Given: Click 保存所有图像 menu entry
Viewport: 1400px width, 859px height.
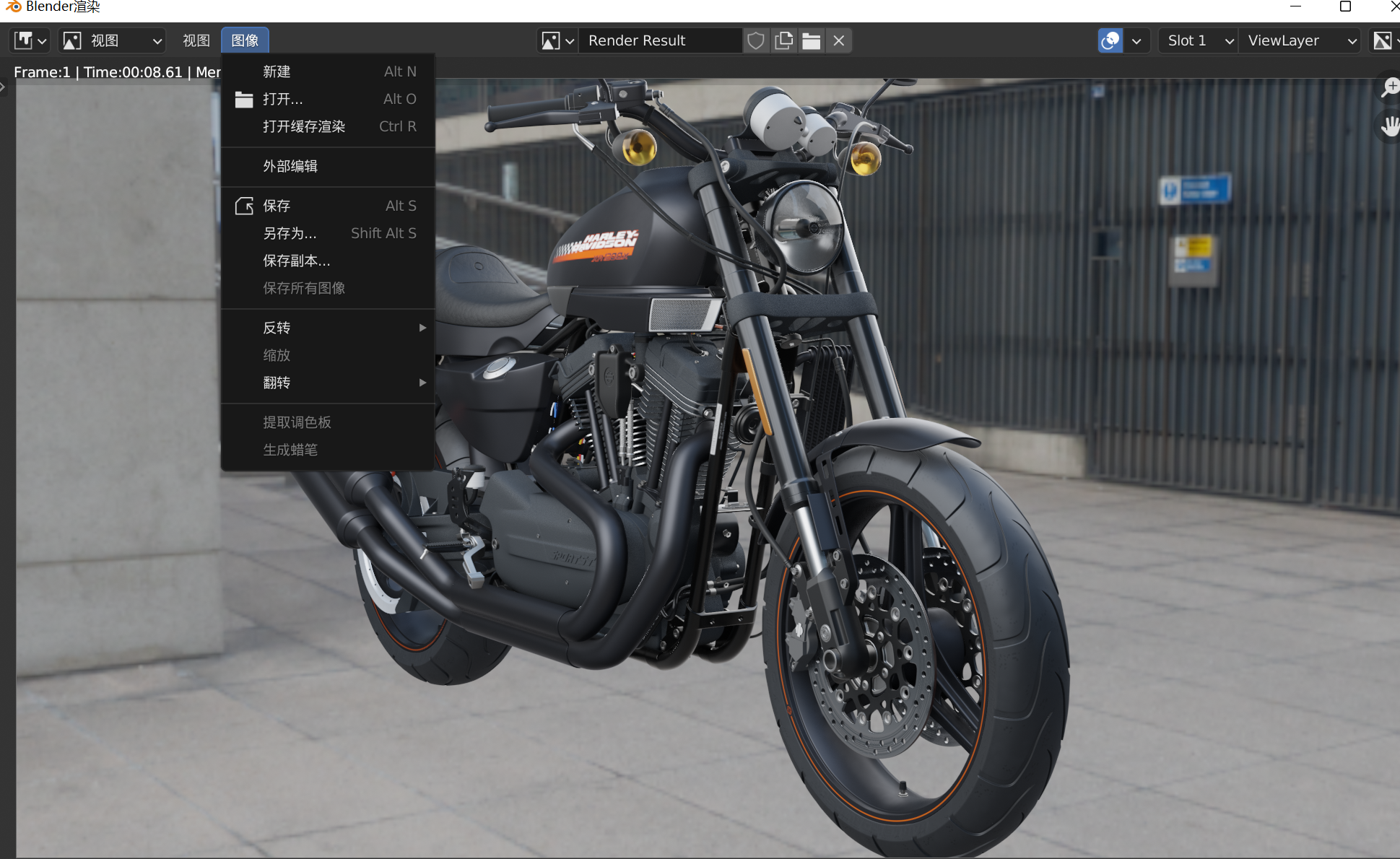Looking at the screenshot, I should pyautogui.click(x=328, y=288).
